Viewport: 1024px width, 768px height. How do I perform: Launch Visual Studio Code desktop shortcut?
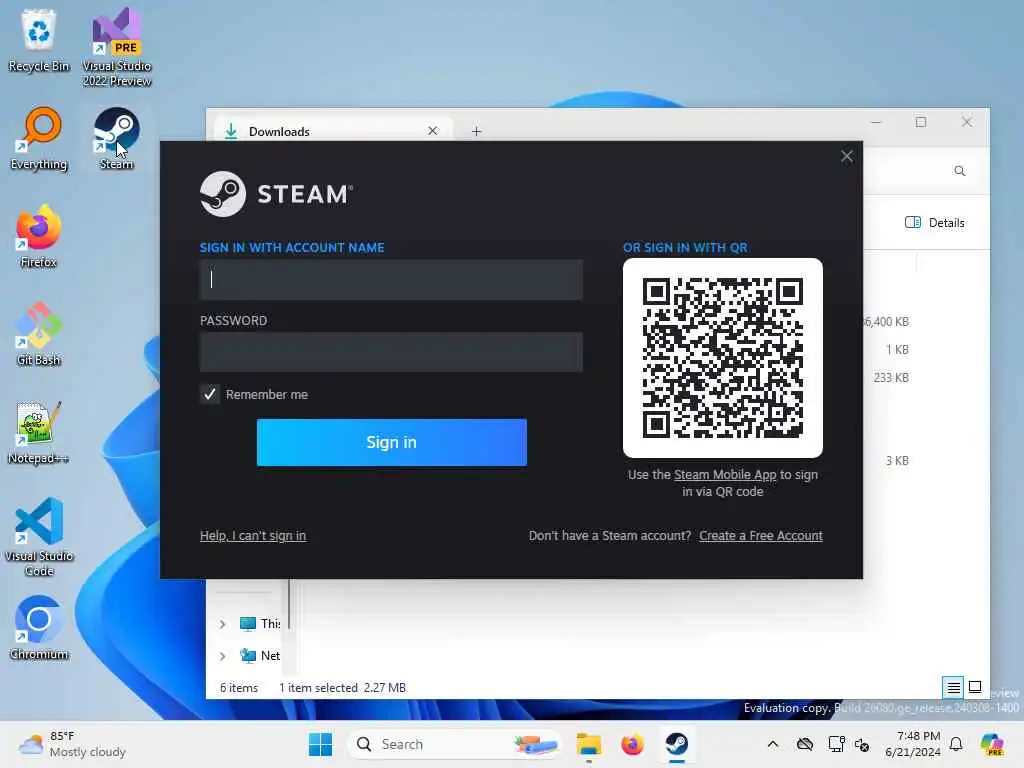click(39, 537)
